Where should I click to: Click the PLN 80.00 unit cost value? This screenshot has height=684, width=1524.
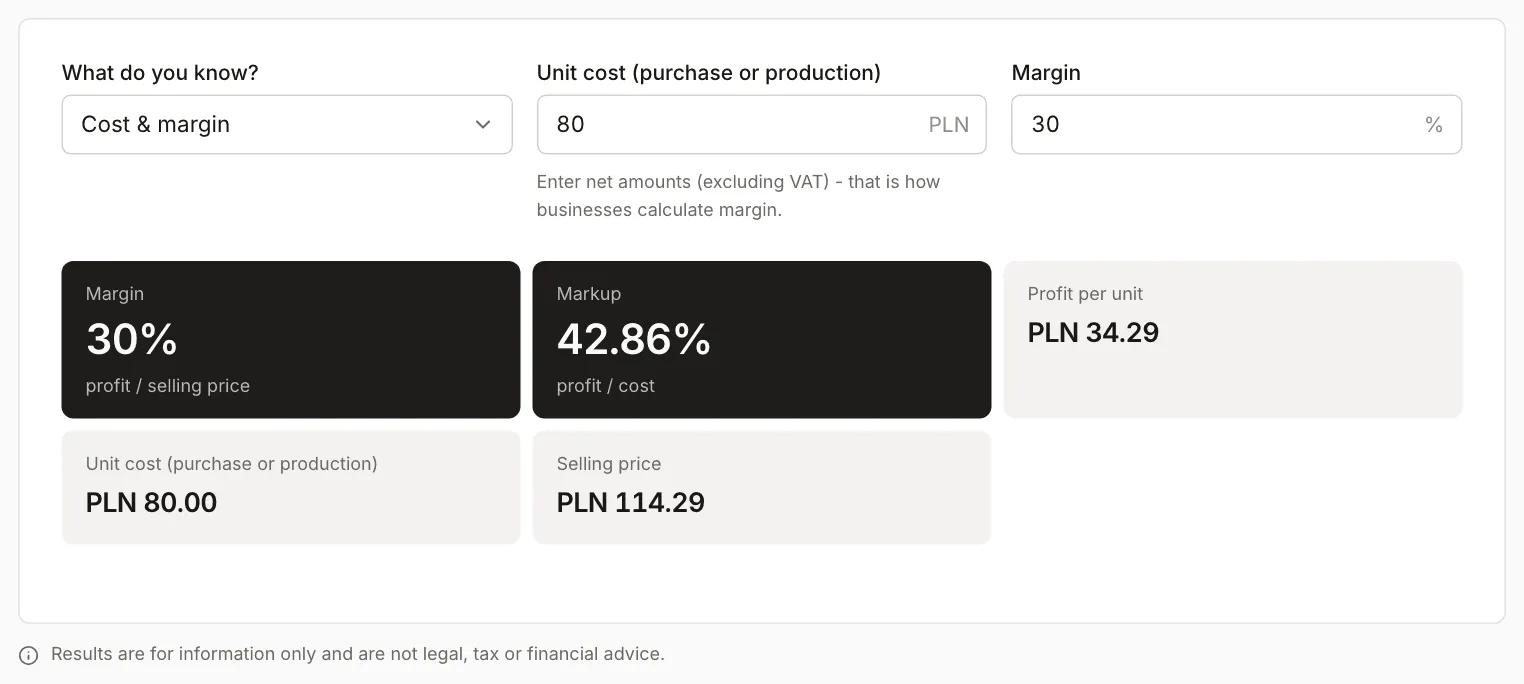[151, 502]
